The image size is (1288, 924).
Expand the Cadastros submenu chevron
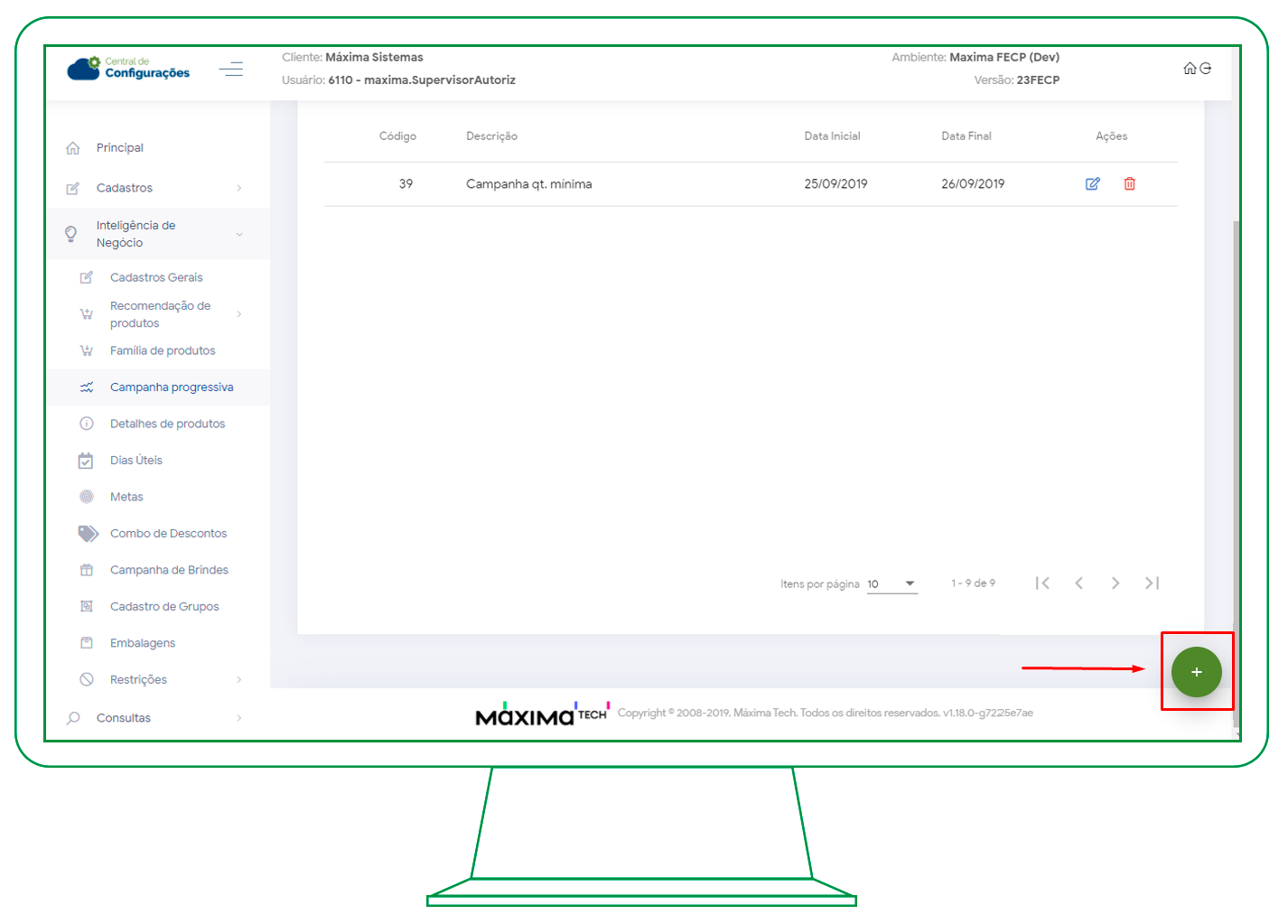[x=239, y=189]
